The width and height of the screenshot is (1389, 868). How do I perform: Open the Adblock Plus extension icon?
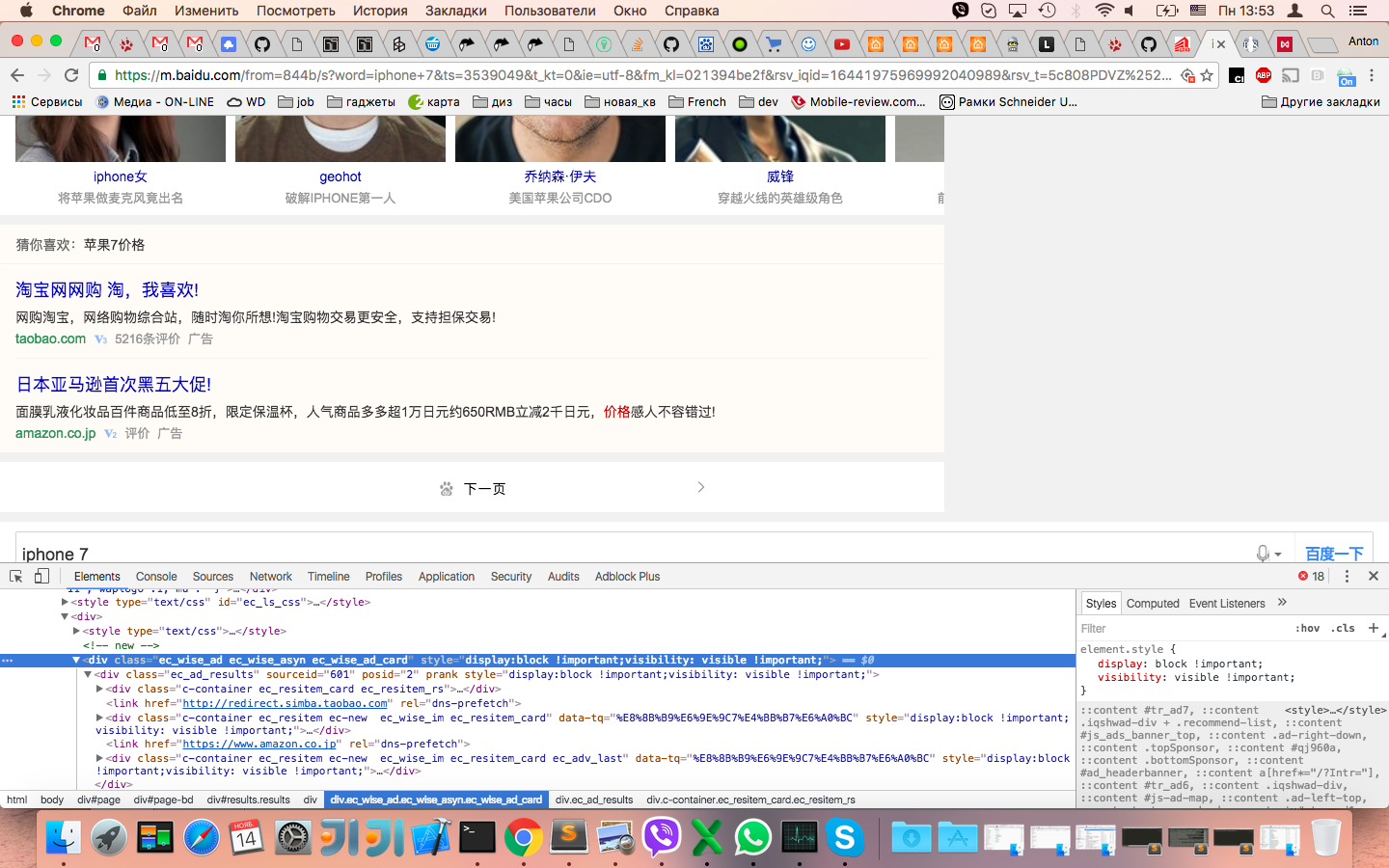[x=1264, y=75]
